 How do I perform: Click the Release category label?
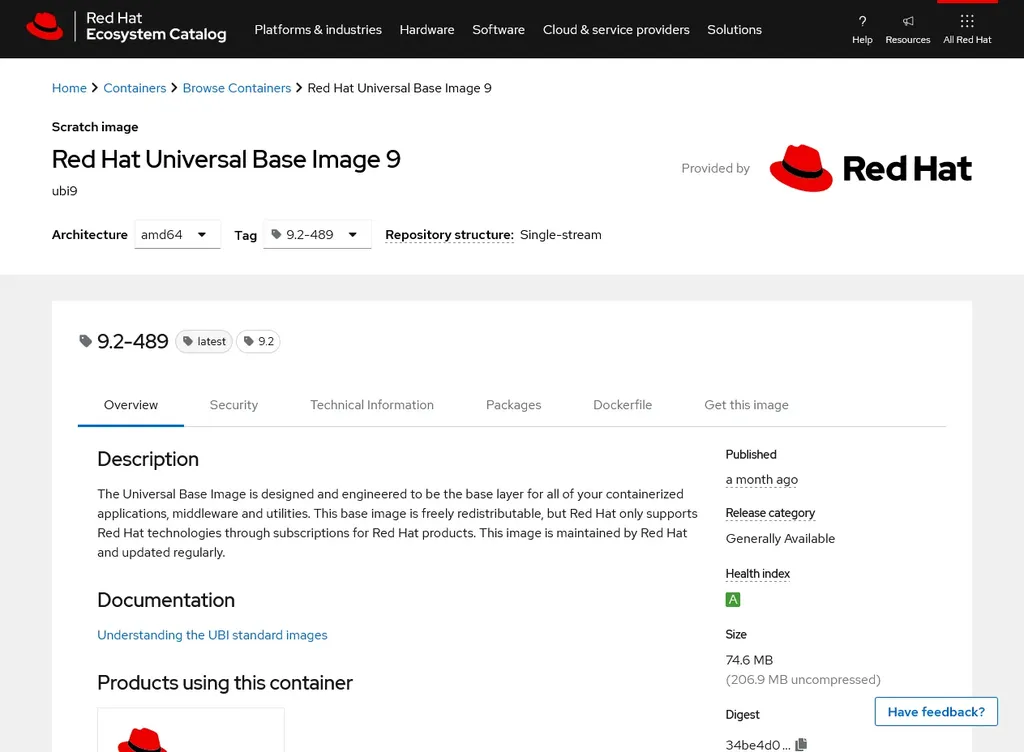pyautogui.click(x=770, y=513)
